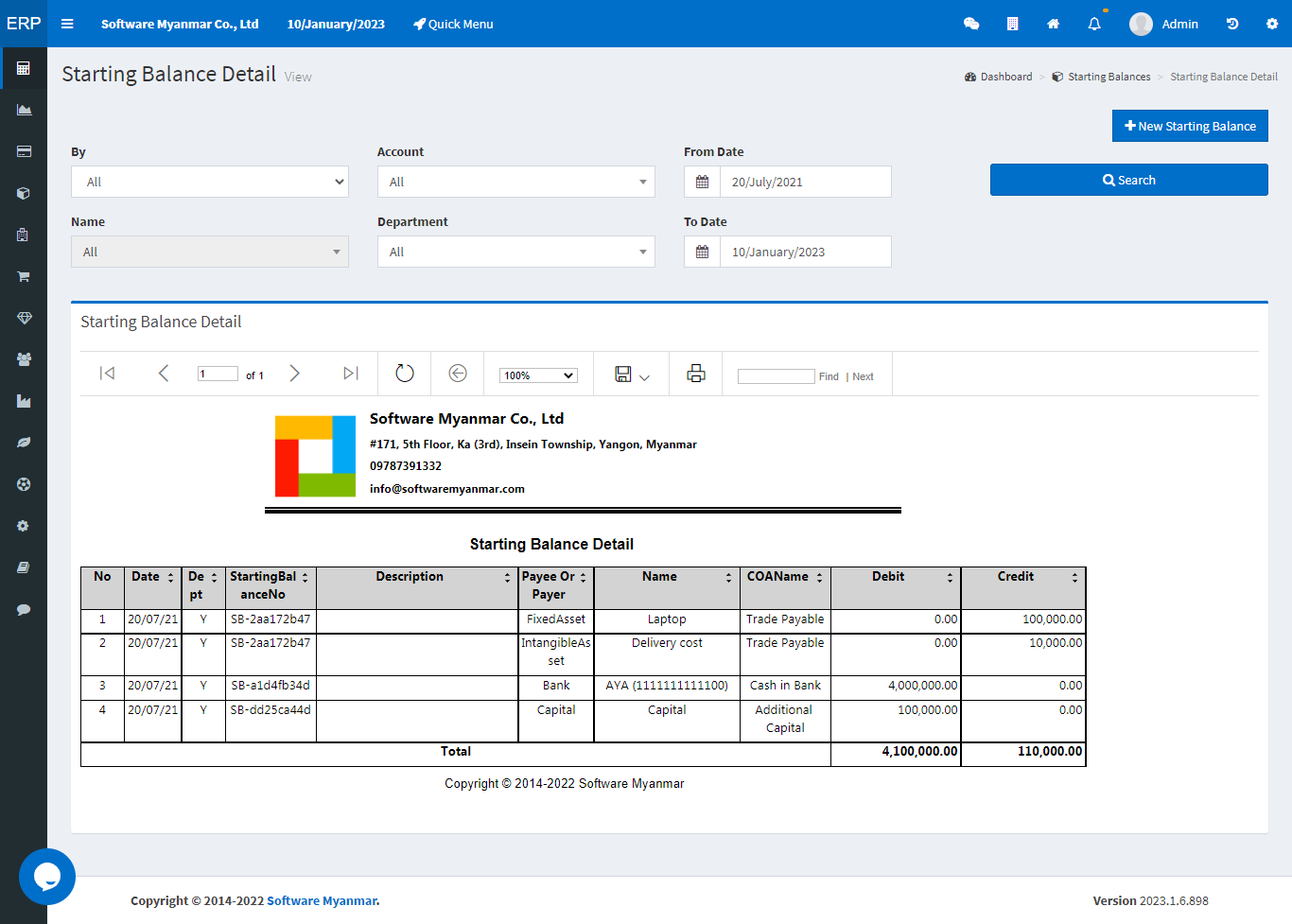Open the calculator icon in sidebar
The width and height of the screenshot is (1292, 924).
(x=24, y=68)
